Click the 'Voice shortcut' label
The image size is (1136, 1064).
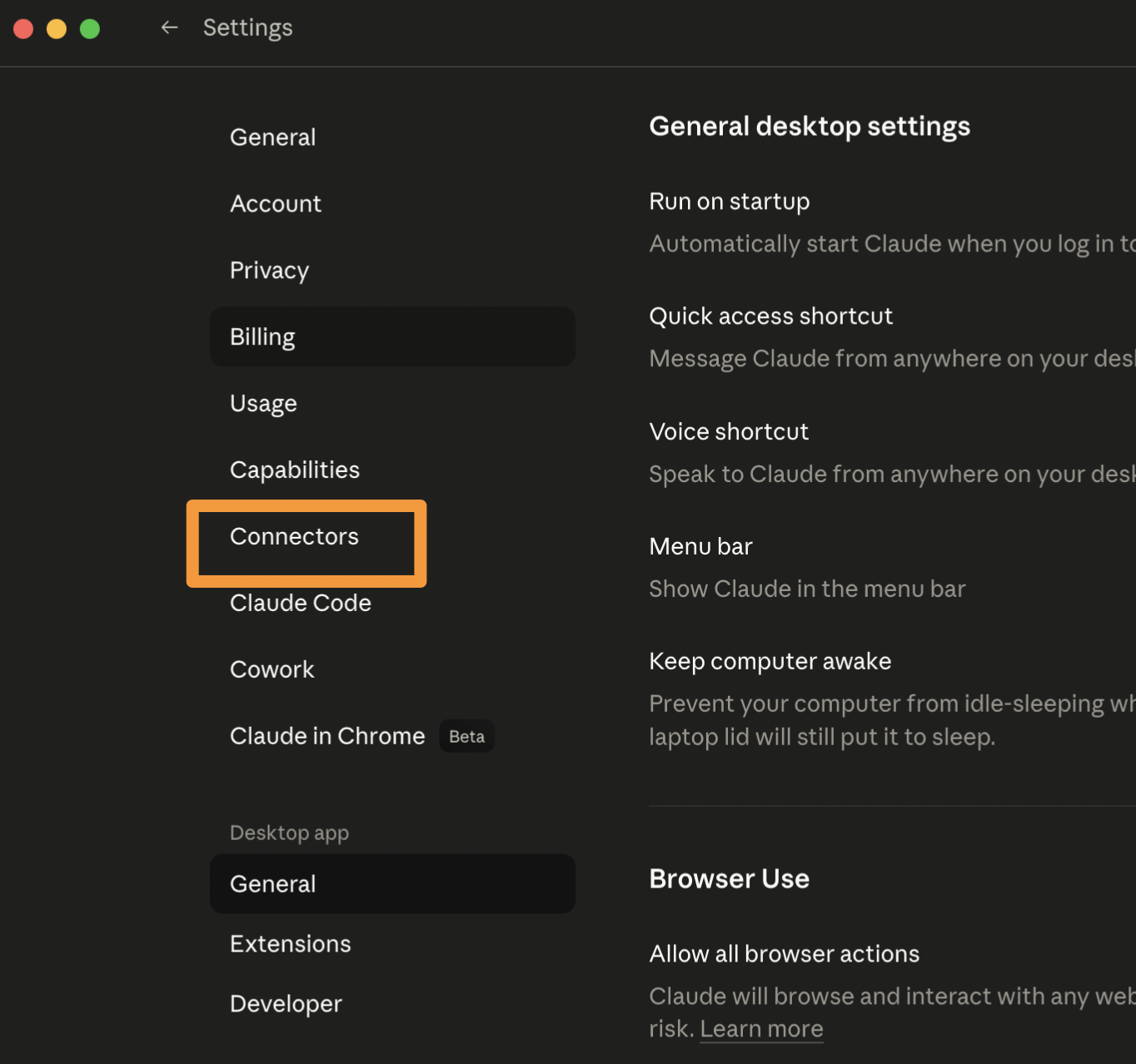pos(729,431)
